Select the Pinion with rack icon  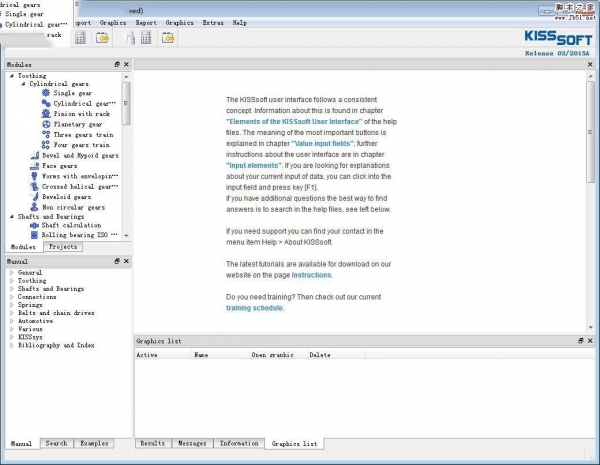point(46,114)
